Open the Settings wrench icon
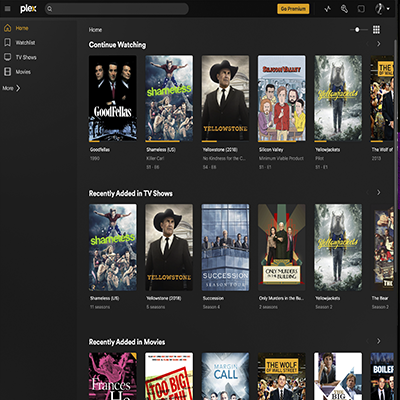This screenshot has height=400, width=400. [344, 9]
